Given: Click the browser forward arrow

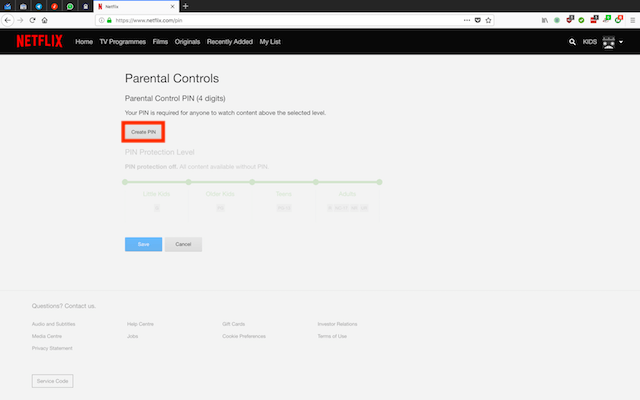Looking at the screenshot, I should point(20,20).
